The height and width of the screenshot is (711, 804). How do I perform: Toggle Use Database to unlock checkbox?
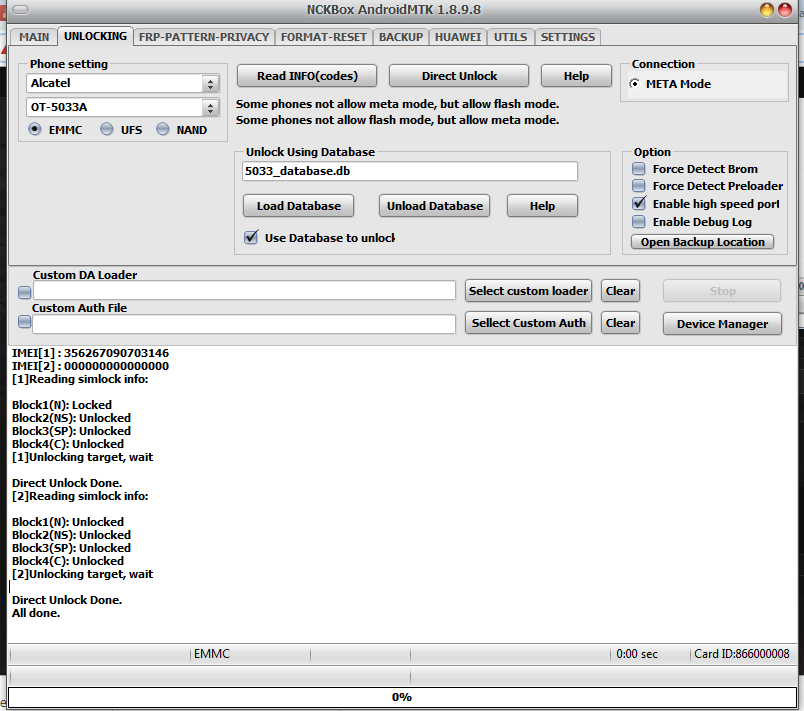point(251,237)
